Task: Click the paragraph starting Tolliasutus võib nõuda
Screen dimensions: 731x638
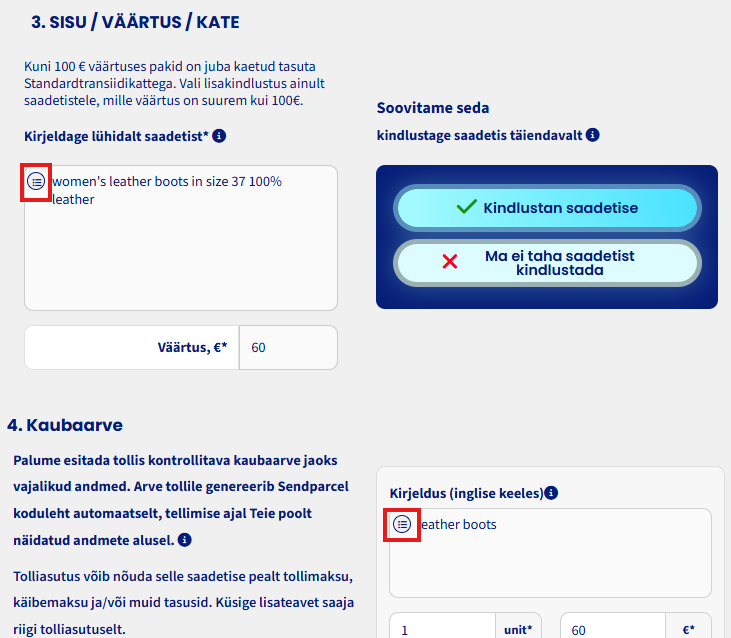Action: [x=184, y=603]
